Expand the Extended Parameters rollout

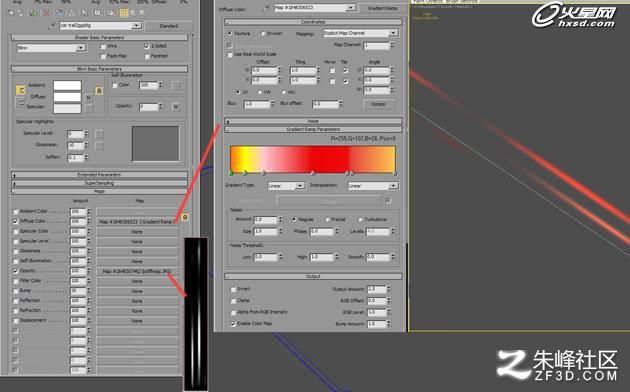100,175
